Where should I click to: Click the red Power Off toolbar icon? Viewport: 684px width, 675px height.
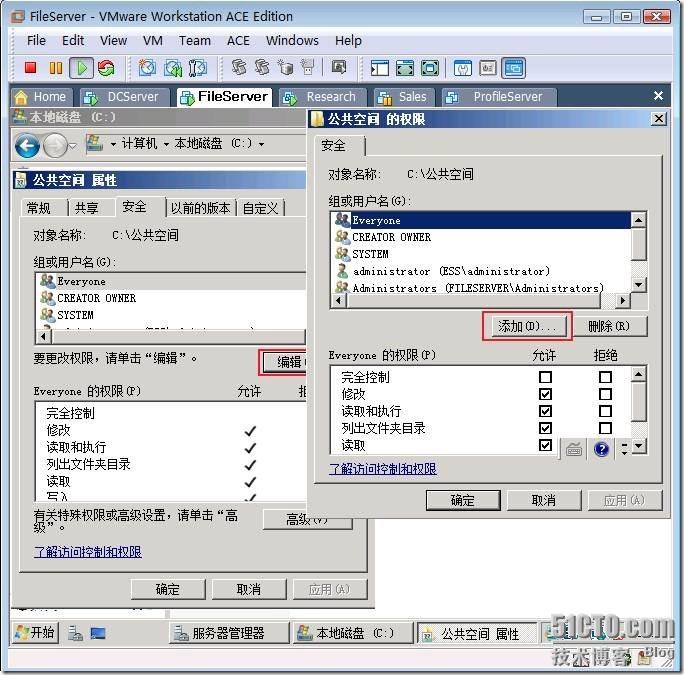point(31,68)
